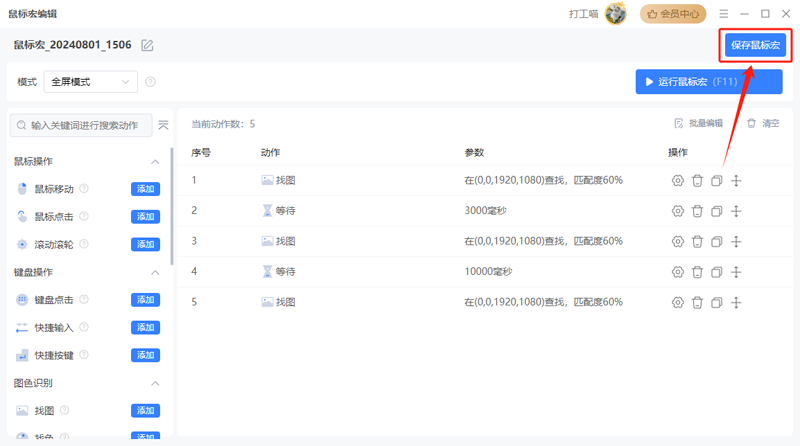Open settings for the 3000毫秒 wait row
800x446 pixels.
(678, 211)
